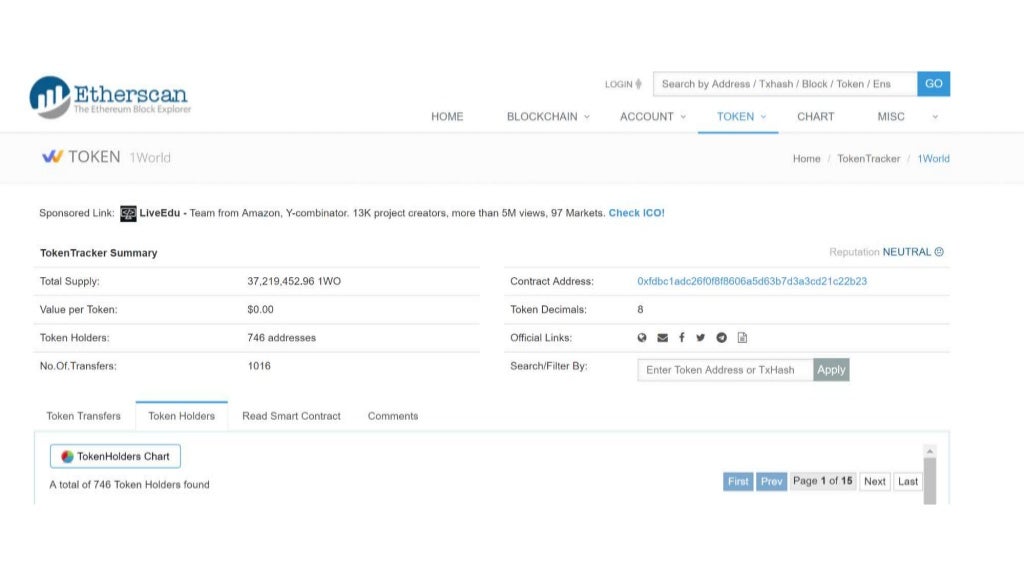Click the LiveEdu sponsor logo icon
This screenshot has width=1024, height=576.
(128, 214)
